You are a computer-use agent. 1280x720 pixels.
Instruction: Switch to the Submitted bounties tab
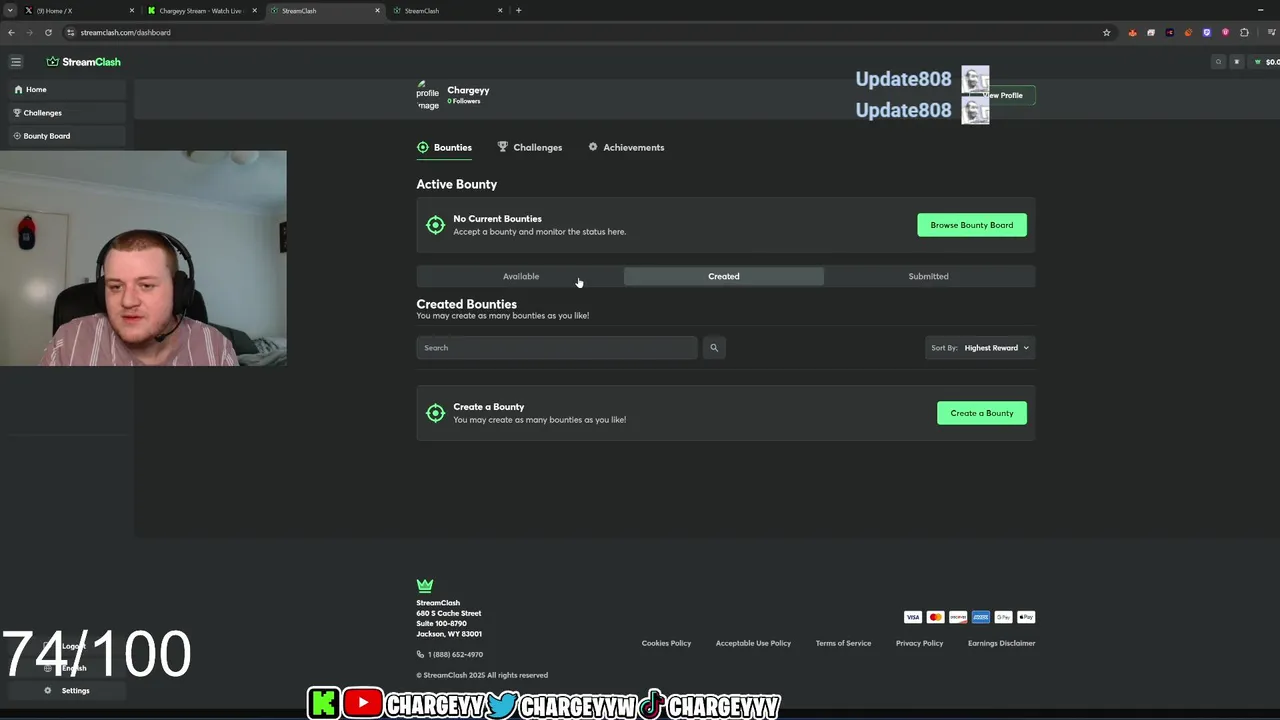pyautogui.click(x=929, y=276)
